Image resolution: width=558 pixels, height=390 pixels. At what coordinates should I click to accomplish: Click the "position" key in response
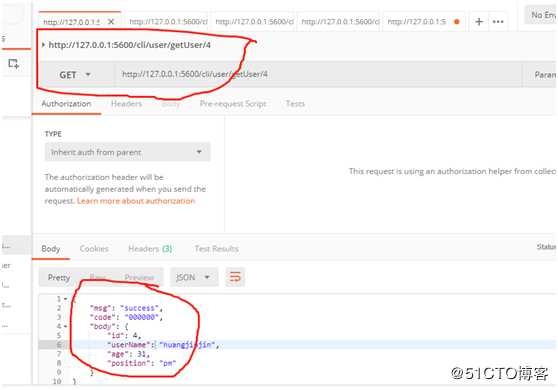(x=128, y=363)
